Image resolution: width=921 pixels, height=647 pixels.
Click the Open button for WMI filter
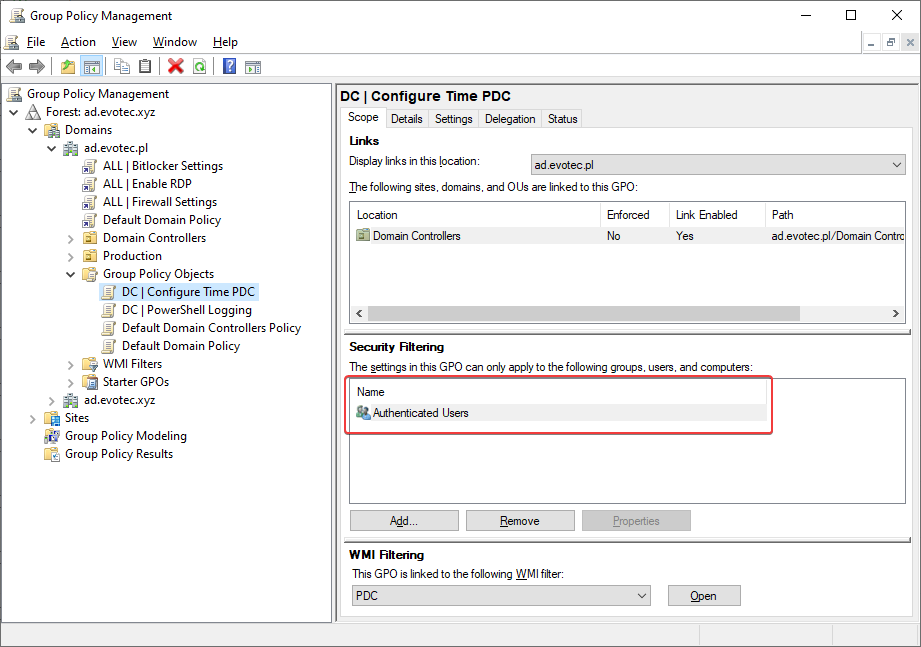[x=704, y=595]
